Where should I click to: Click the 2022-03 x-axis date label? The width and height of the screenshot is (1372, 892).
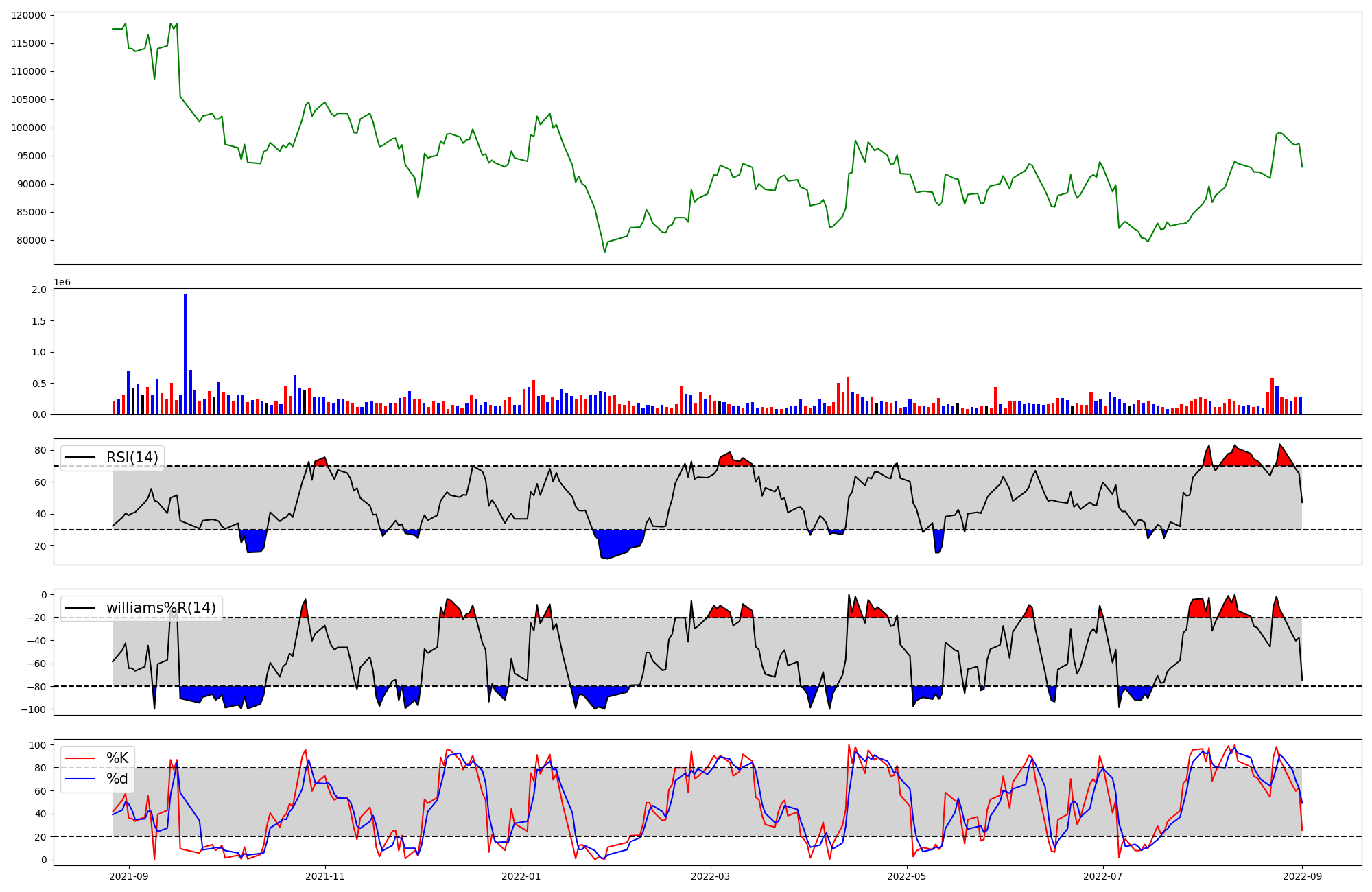tap(711, 876)
